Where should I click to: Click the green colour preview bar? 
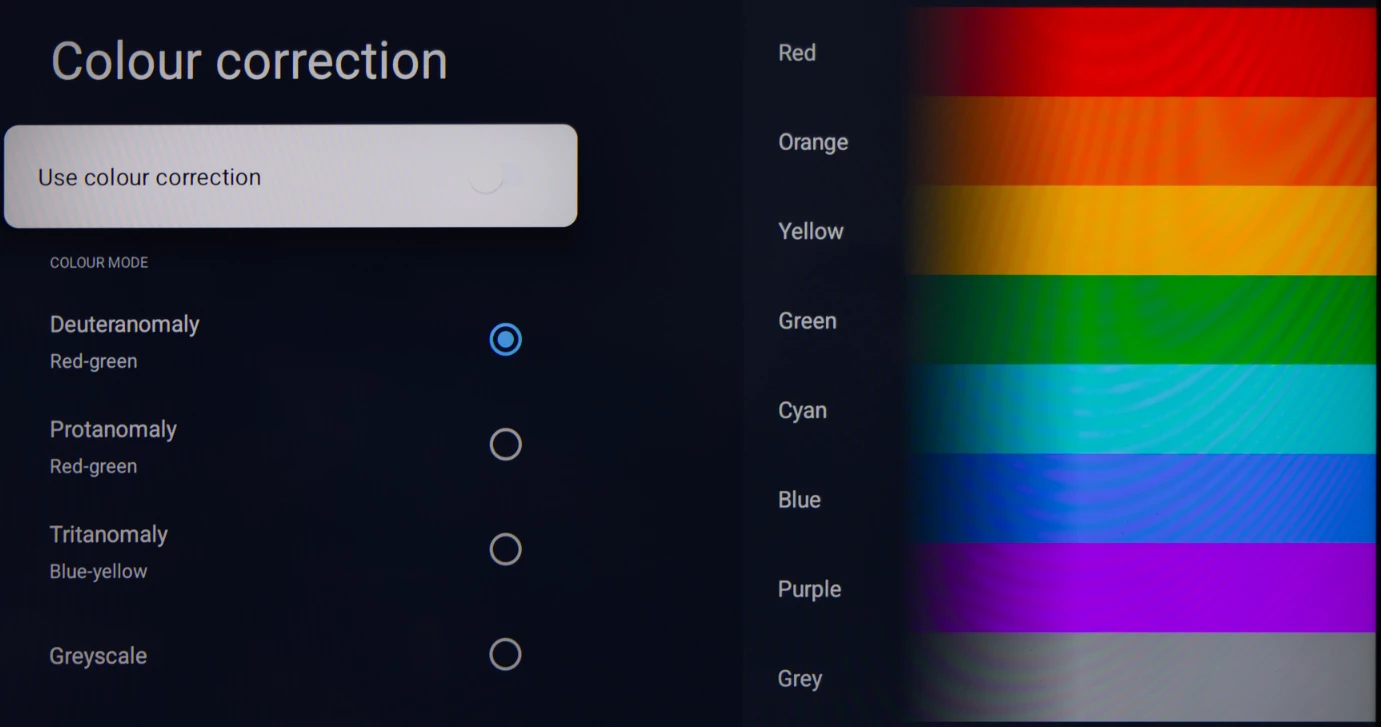coord(1142,320)
